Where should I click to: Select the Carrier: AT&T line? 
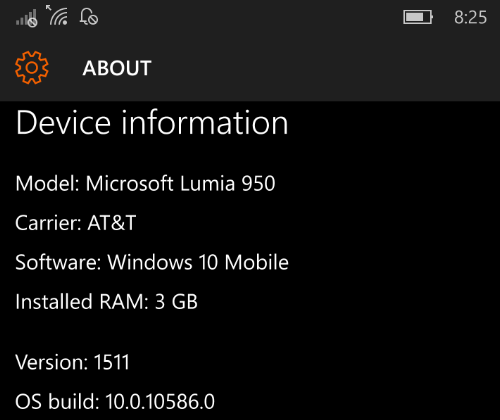(x=76, y=223)
